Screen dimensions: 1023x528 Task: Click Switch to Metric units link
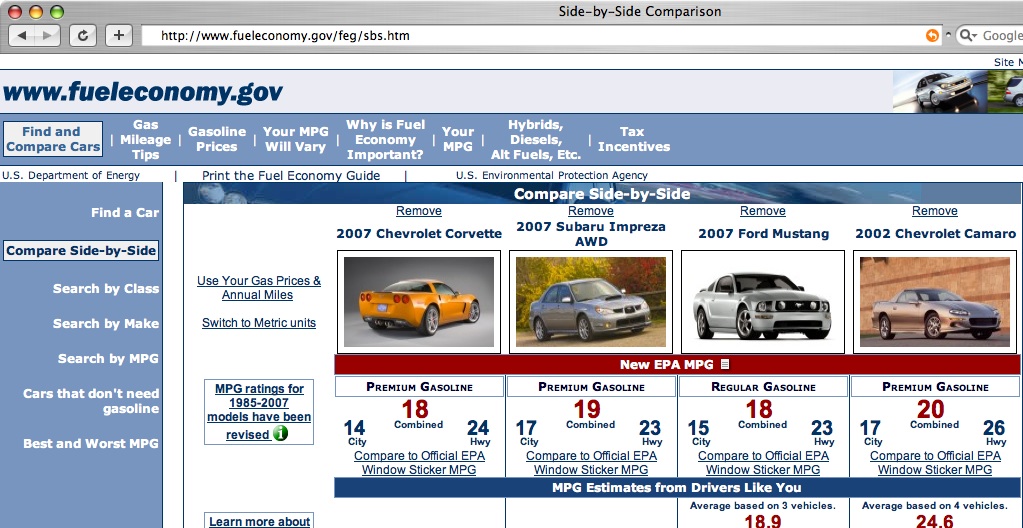coord(259,323)
